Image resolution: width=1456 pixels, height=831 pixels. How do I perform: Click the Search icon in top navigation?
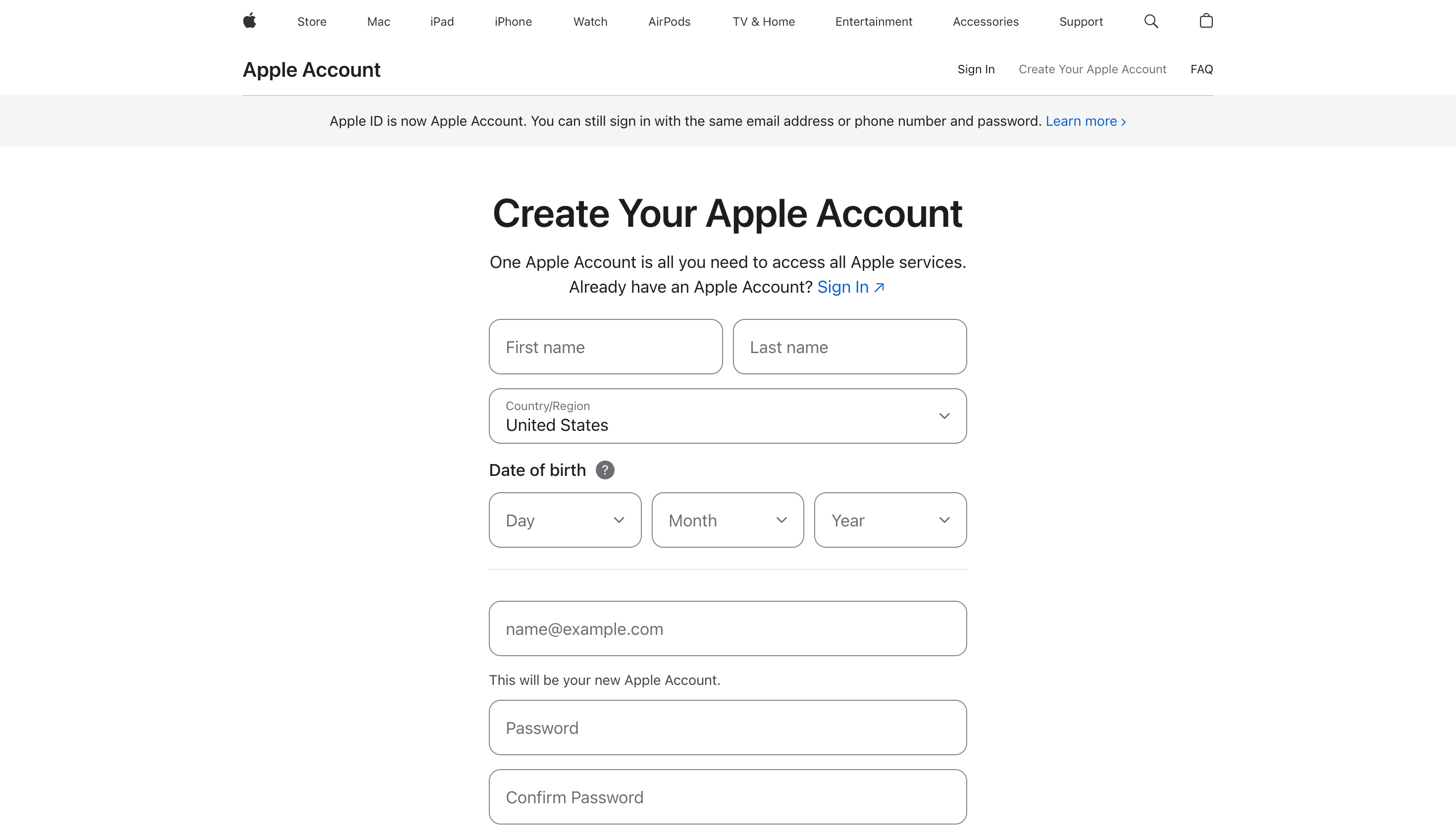(x=1151, y=21)
